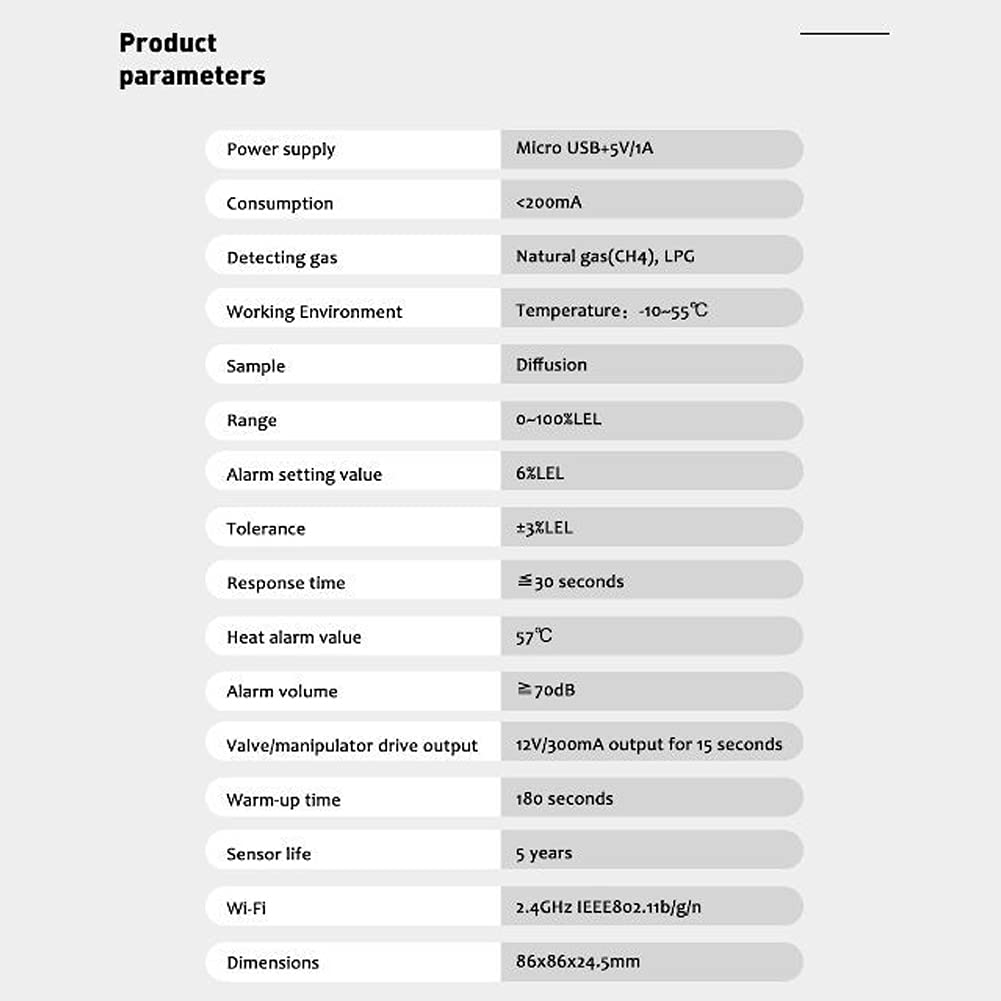Click the 6%LEL alarm setting value
The height and width of the screenshot is (1001, 1001).
pyautogui.click(x=540, y=473)
